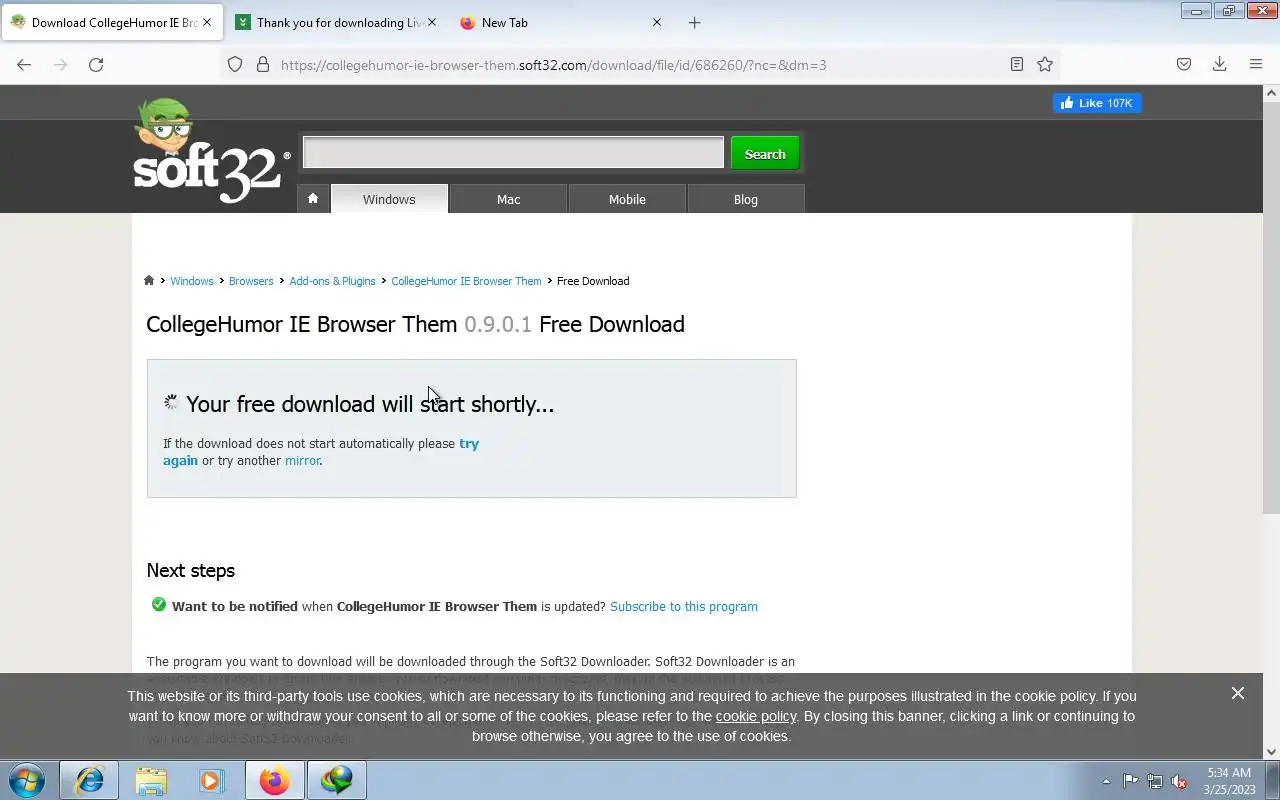Screen dimensions: 1280x800
Task: Switch to 'Thank you for downloading' tab
Action: point(337,22)
